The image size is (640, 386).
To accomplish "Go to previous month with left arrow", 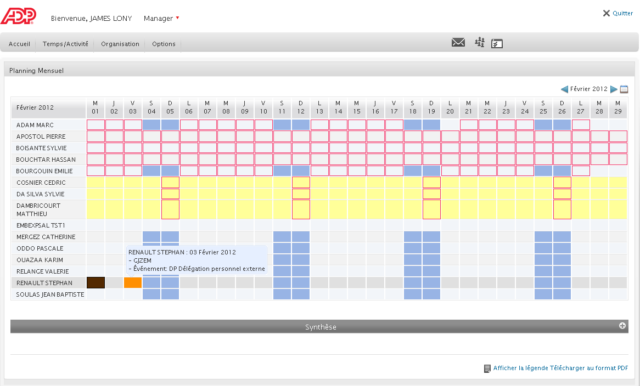I will pyautogui.click(x=564, y=89).
